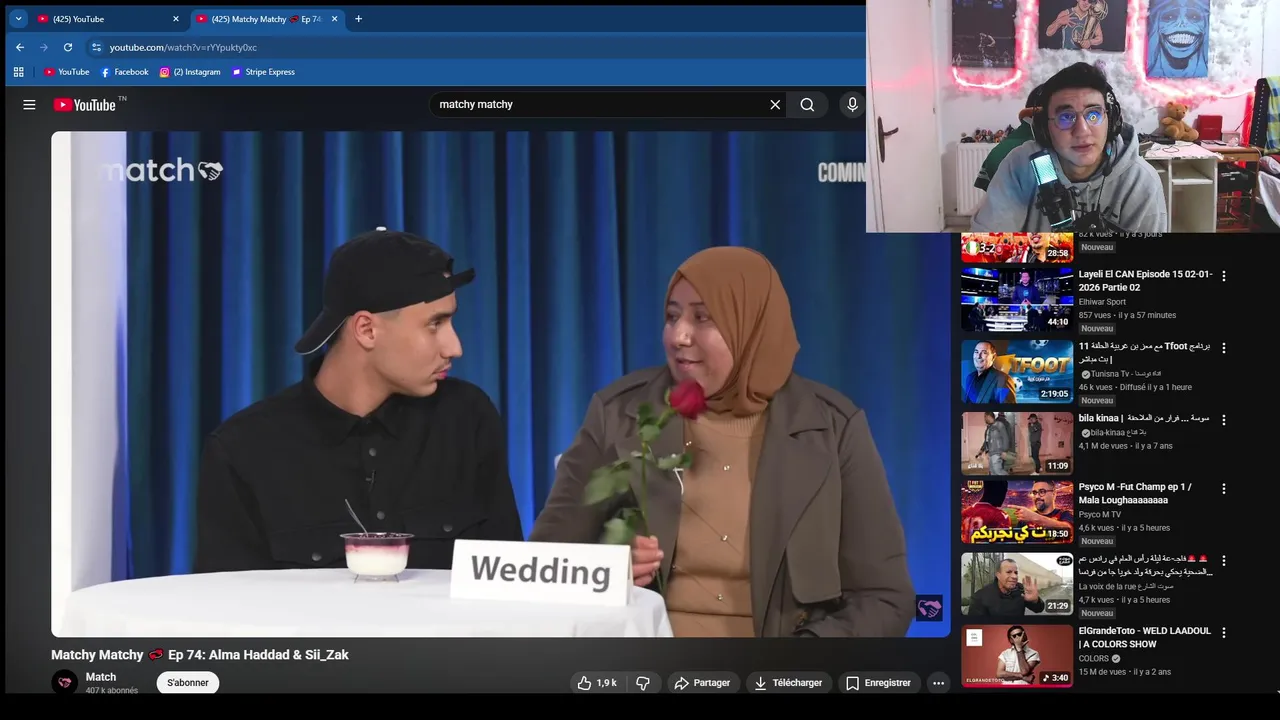Open options for ElGrandeToto COLORS video
The height and width of the screenshot is (720, 1280).
tap(1223, 633)
